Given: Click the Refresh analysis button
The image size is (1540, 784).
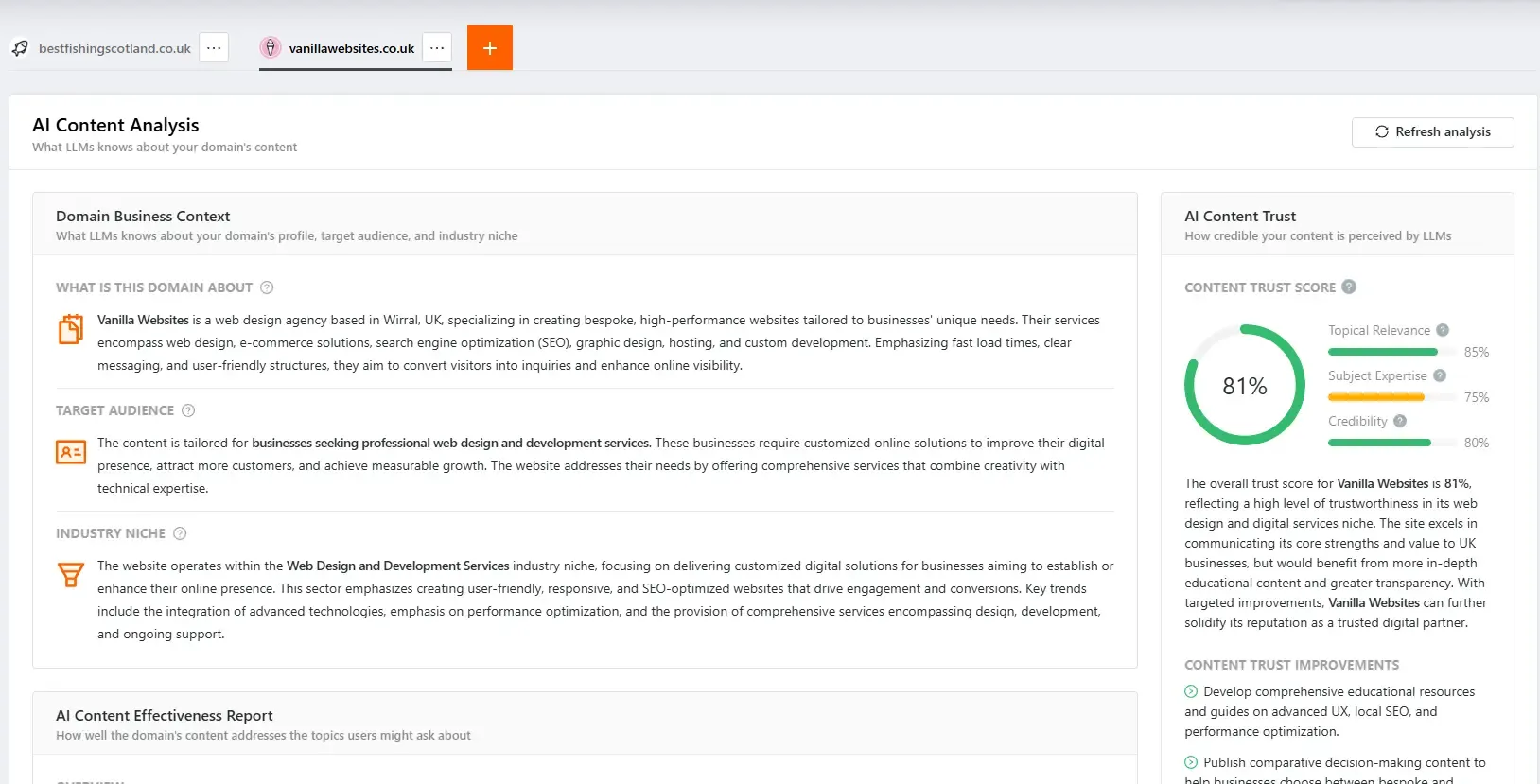Looking at the screenshot, I should [x=1432, y=131].
